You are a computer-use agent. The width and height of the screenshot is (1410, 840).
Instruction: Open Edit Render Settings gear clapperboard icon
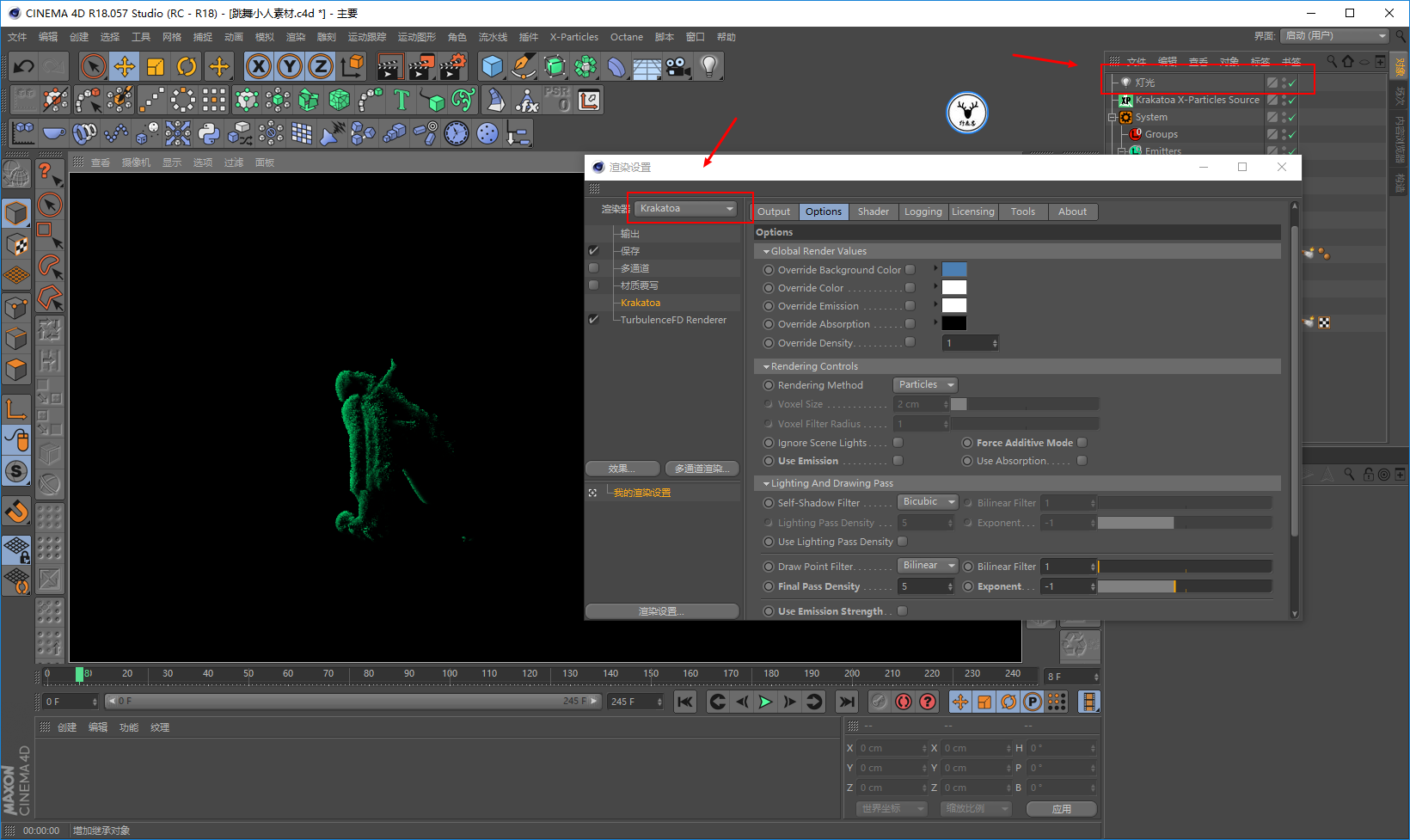point(452,66)
